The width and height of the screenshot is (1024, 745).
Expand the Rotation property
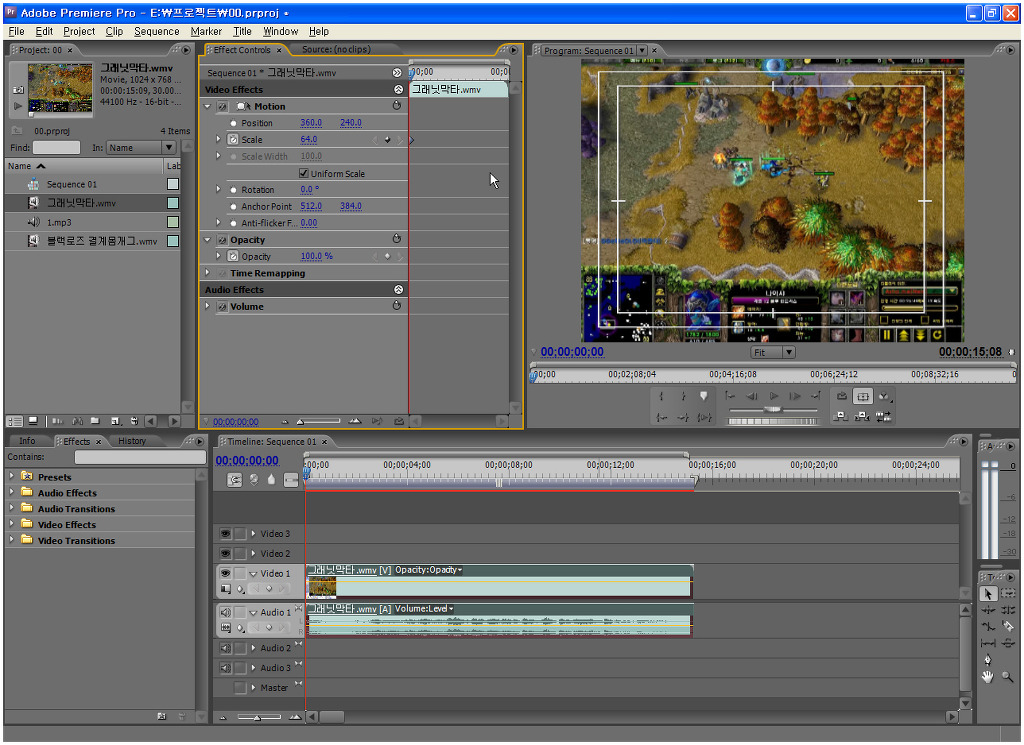coord(219,190)
